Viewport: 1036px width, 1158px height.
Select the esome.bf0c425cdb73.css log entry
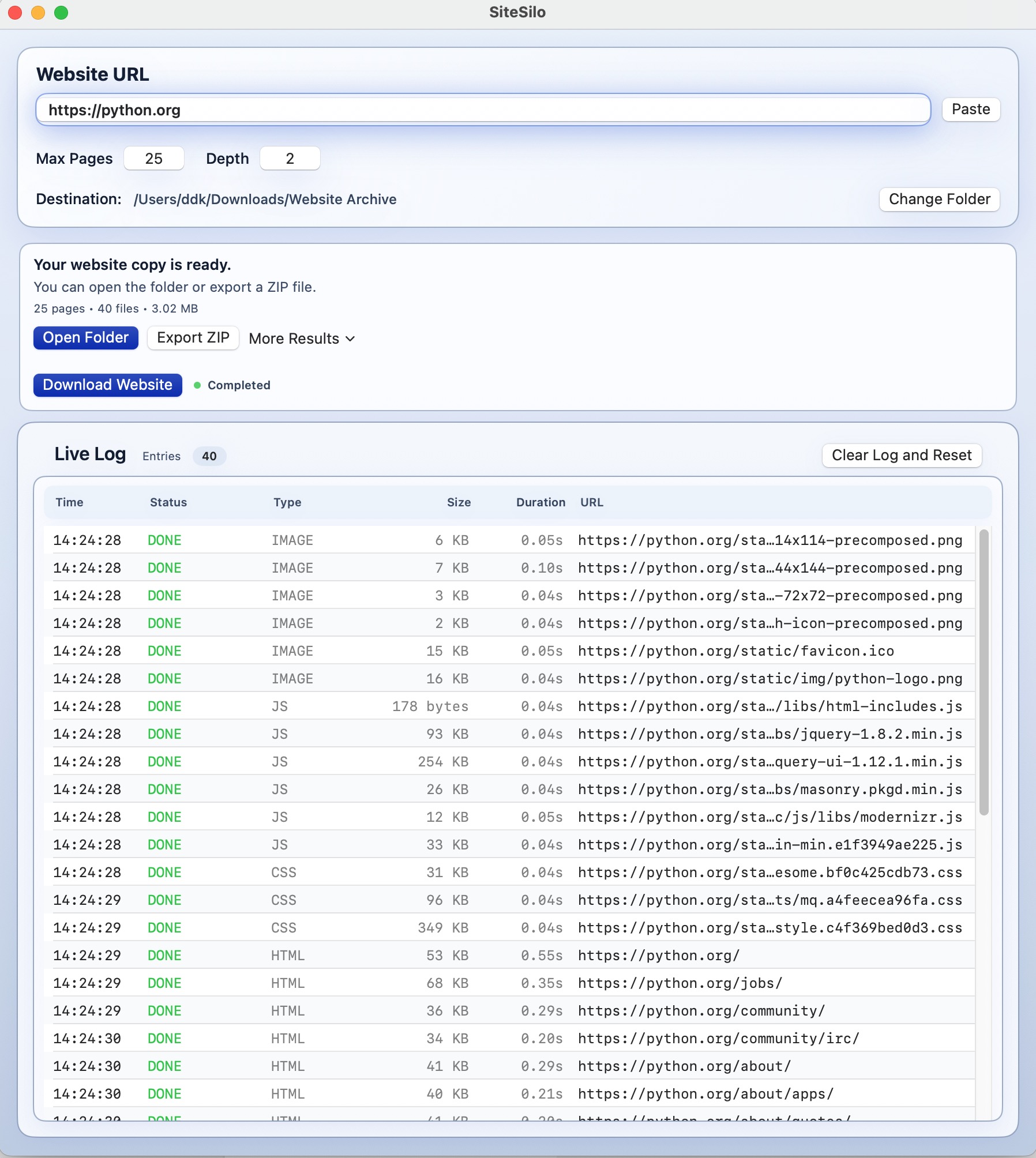(x=509, y=873)
